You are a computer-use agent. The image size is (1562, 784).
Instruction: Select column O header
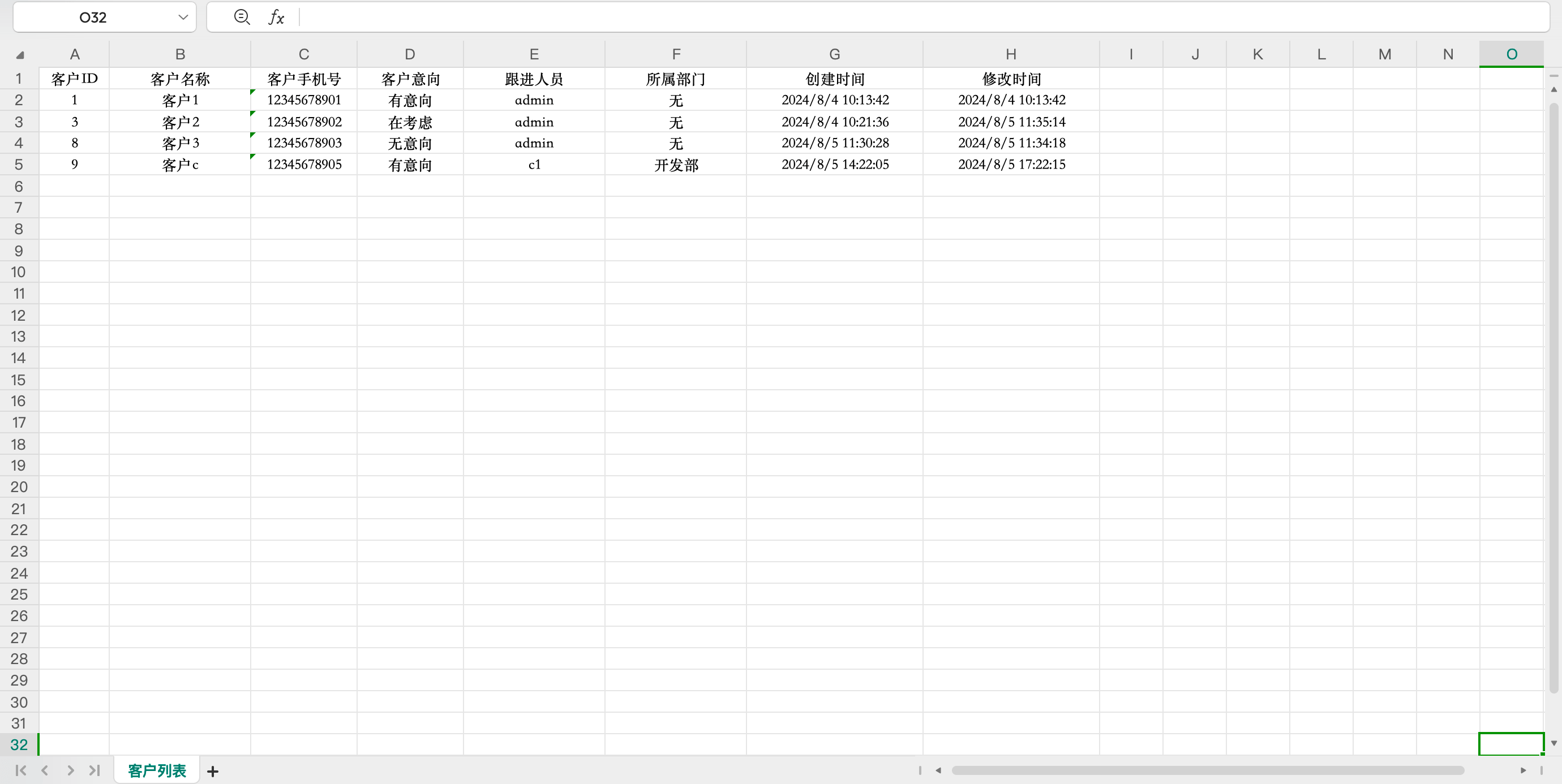(1512, 54)
